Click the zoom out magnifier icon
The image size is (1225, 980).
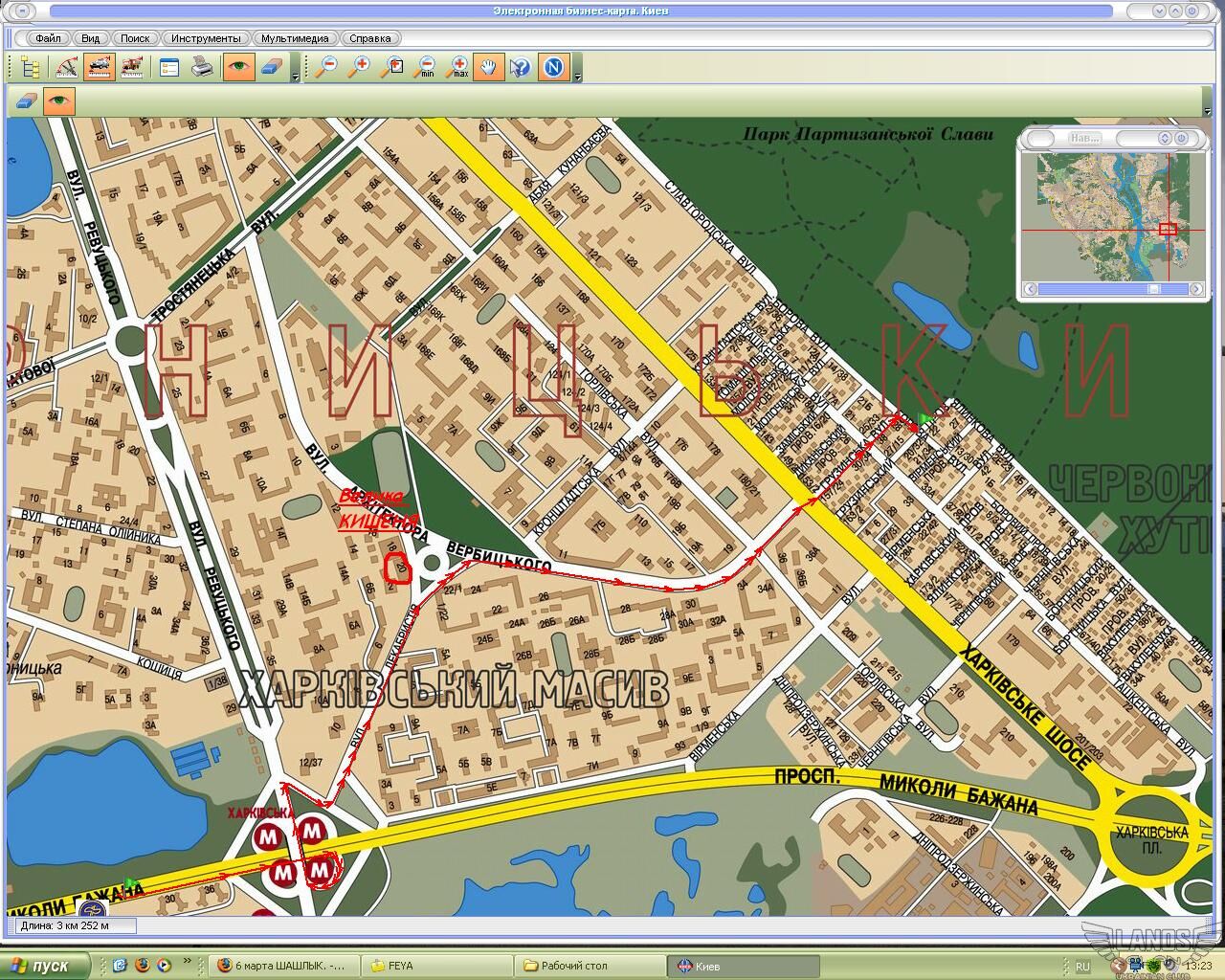(326, 68)
